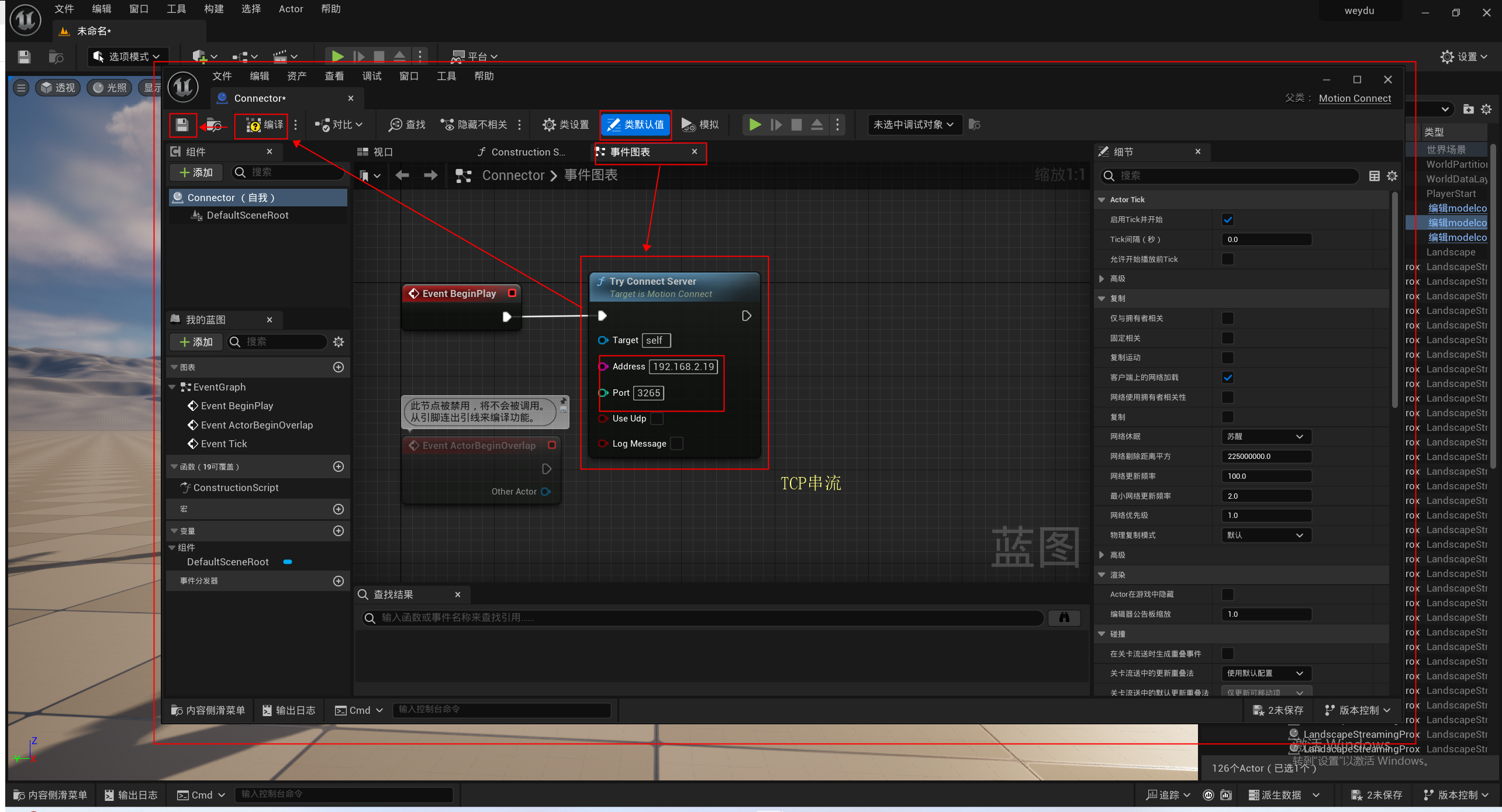Switch to the Construction Script tab
Screen dimensions: 1502x812
click(x=522, y=152)
